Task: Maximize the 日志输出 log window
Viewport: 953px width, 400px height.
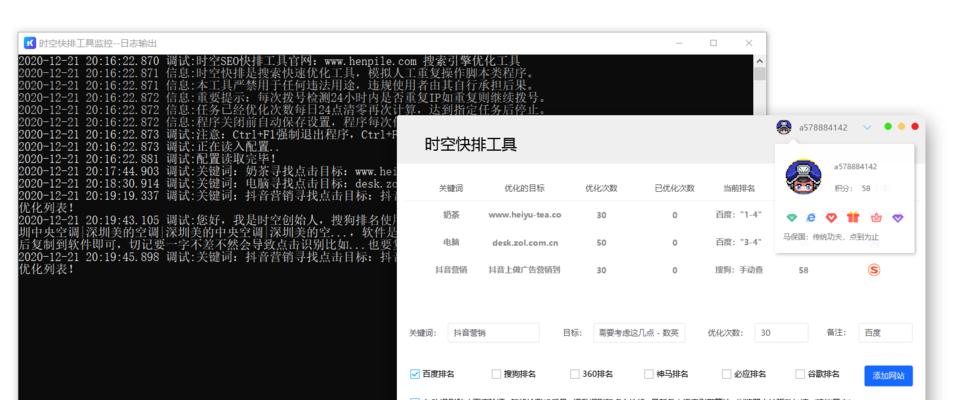Action: (x=714, y=43)
